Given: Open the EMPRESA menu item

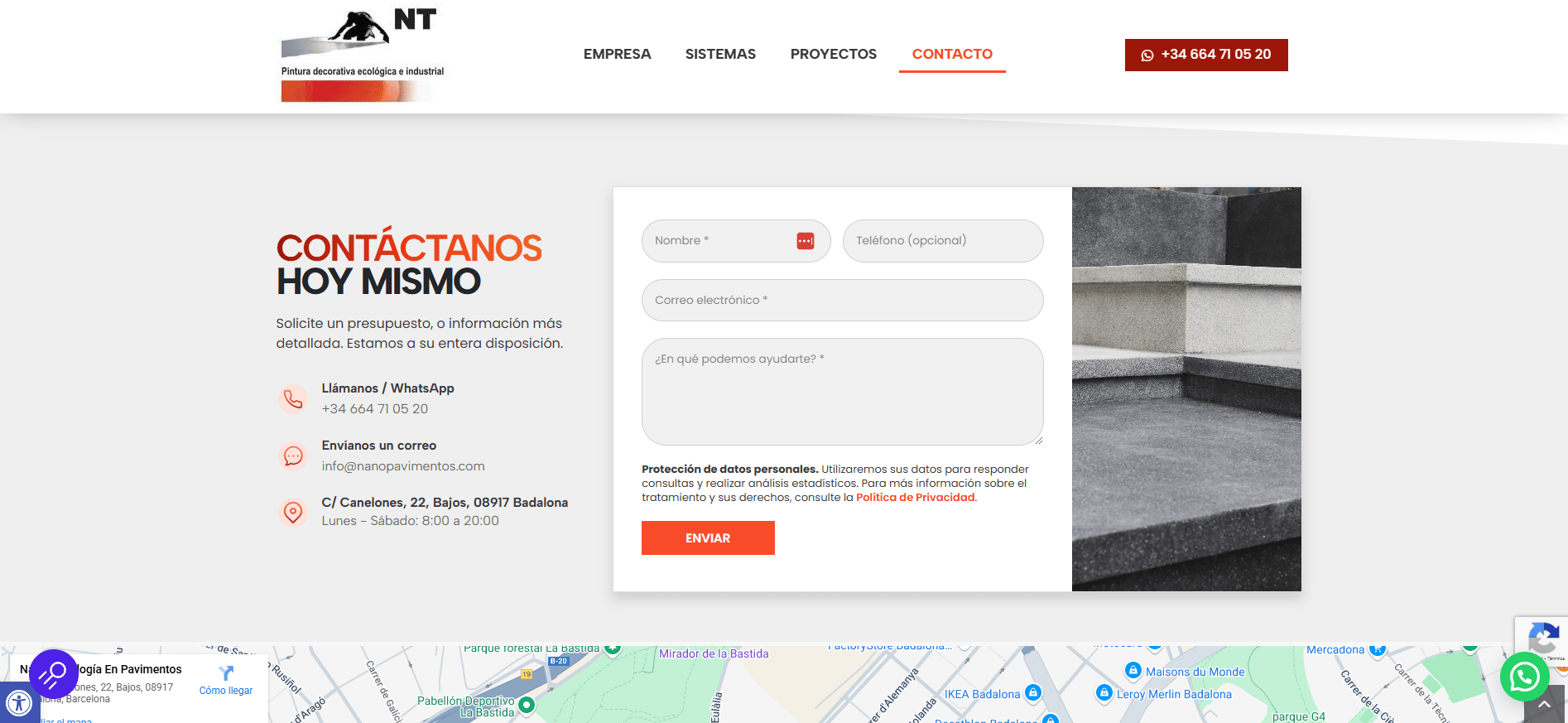Looking at the screenshot, I should 617,55.
